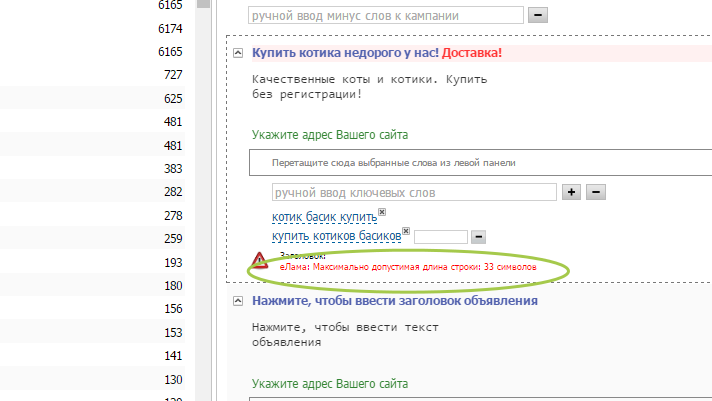
Task: Collapse the 'Купить котика недорого у нас!' ad block
Action: (x=238, y=52)
